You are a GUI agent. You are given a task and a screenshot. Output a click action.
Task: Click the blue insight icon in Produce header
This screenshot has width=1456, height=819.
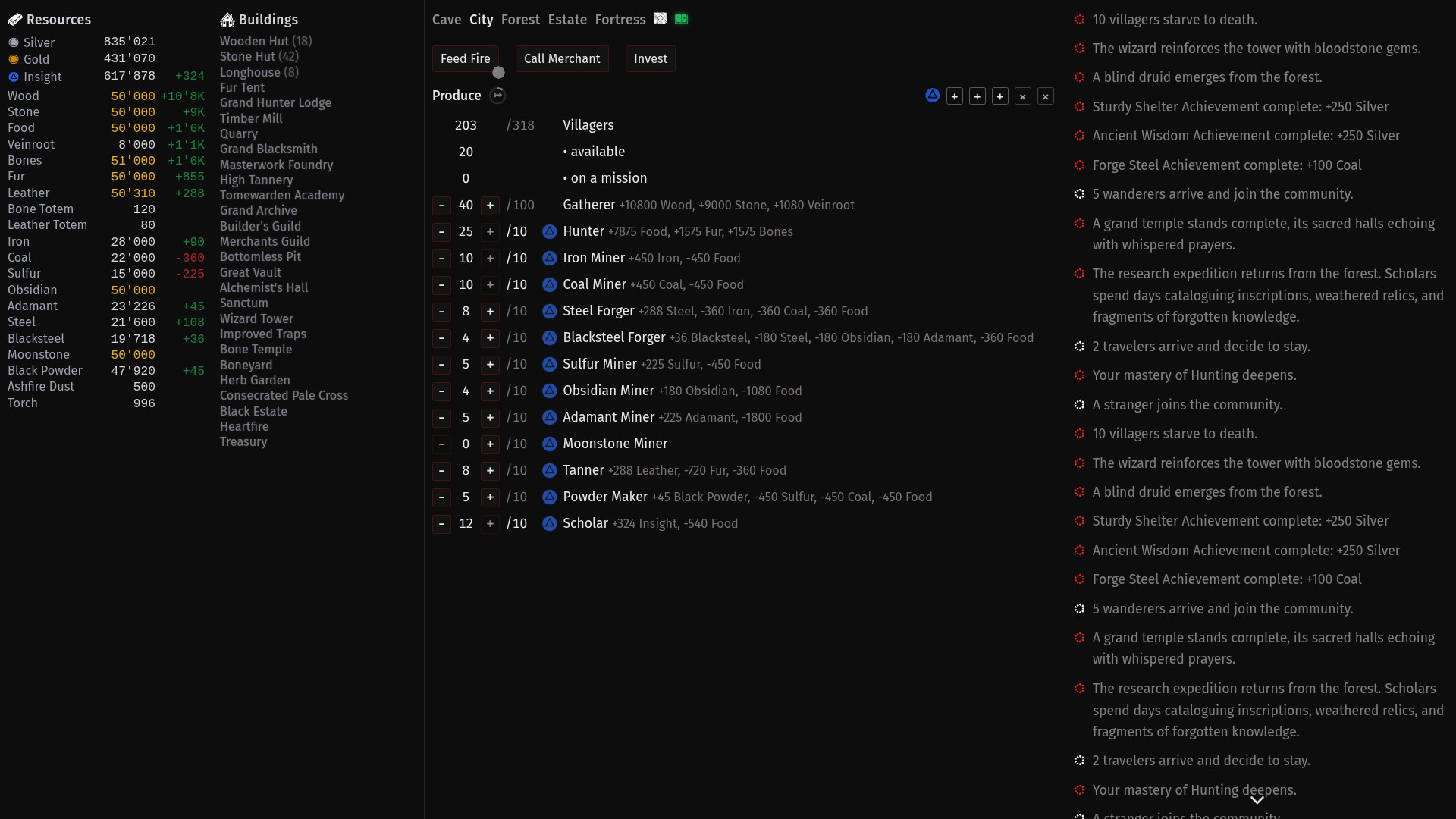pyautogui.click(x=932, y=96)
